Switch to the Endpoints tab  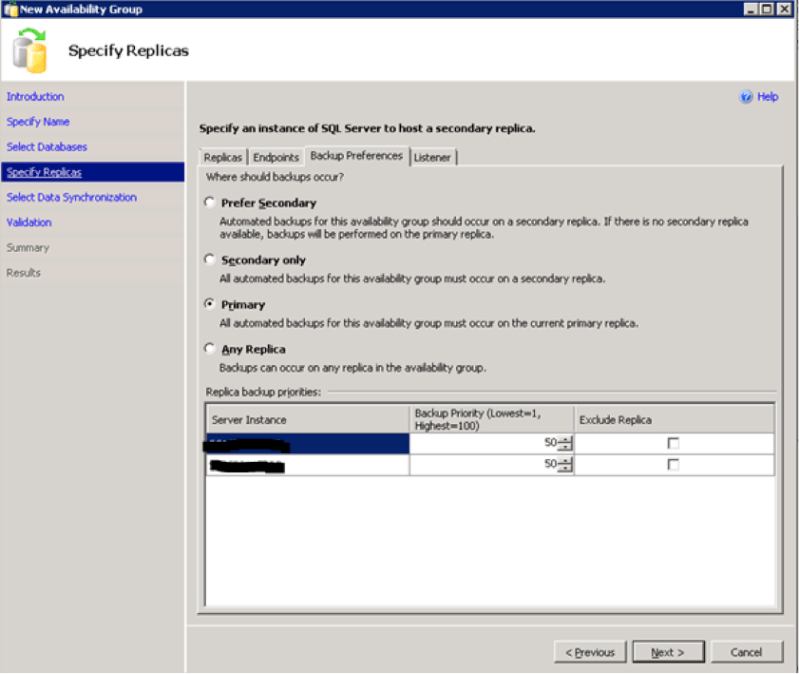276,157
